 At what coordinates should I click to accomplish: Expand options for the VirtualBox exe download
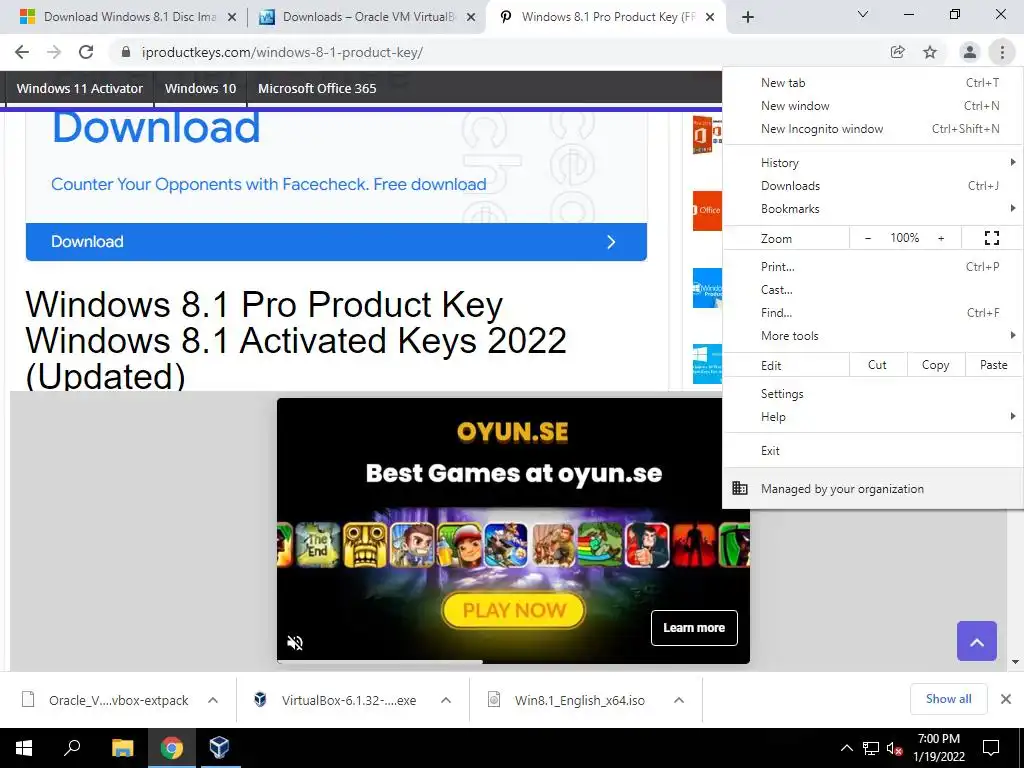coord(446,700)
